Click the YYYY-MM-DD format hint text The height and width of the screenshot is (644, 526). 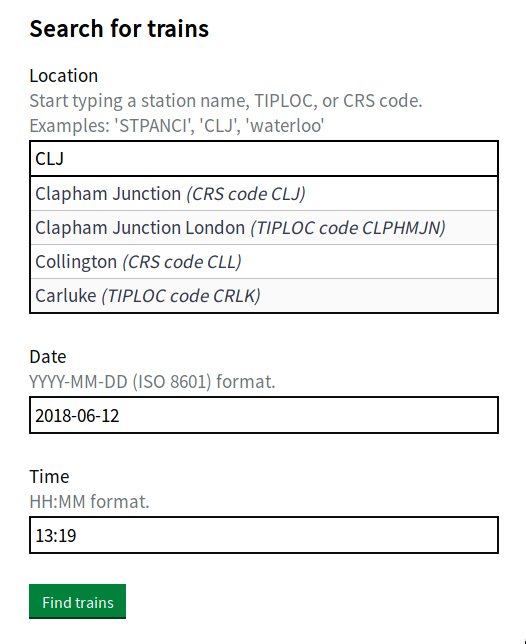tap(152, 382)
